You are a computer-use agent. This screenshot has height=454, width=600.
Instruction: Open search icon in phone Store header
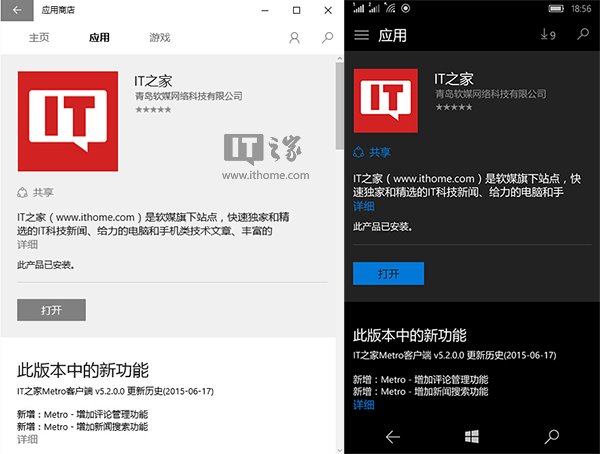[583, 34]
